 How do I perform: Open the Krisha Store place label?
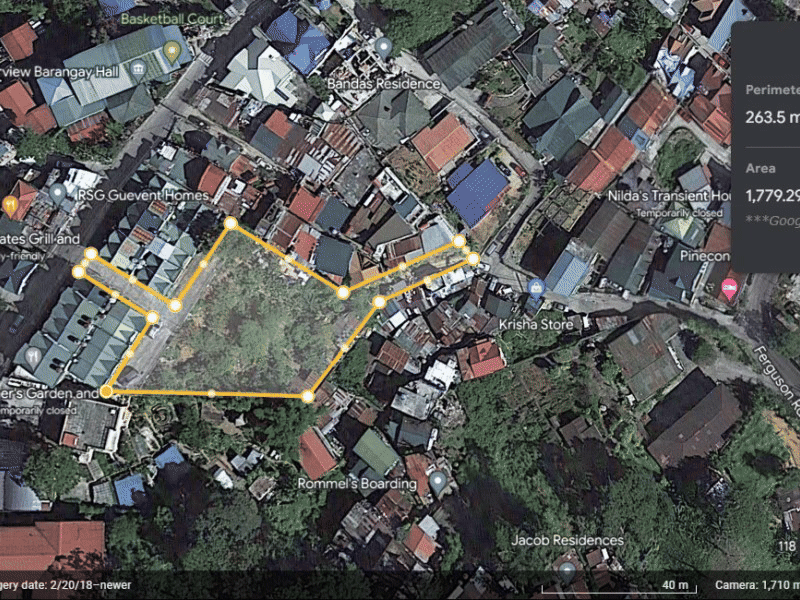[534, 325]
